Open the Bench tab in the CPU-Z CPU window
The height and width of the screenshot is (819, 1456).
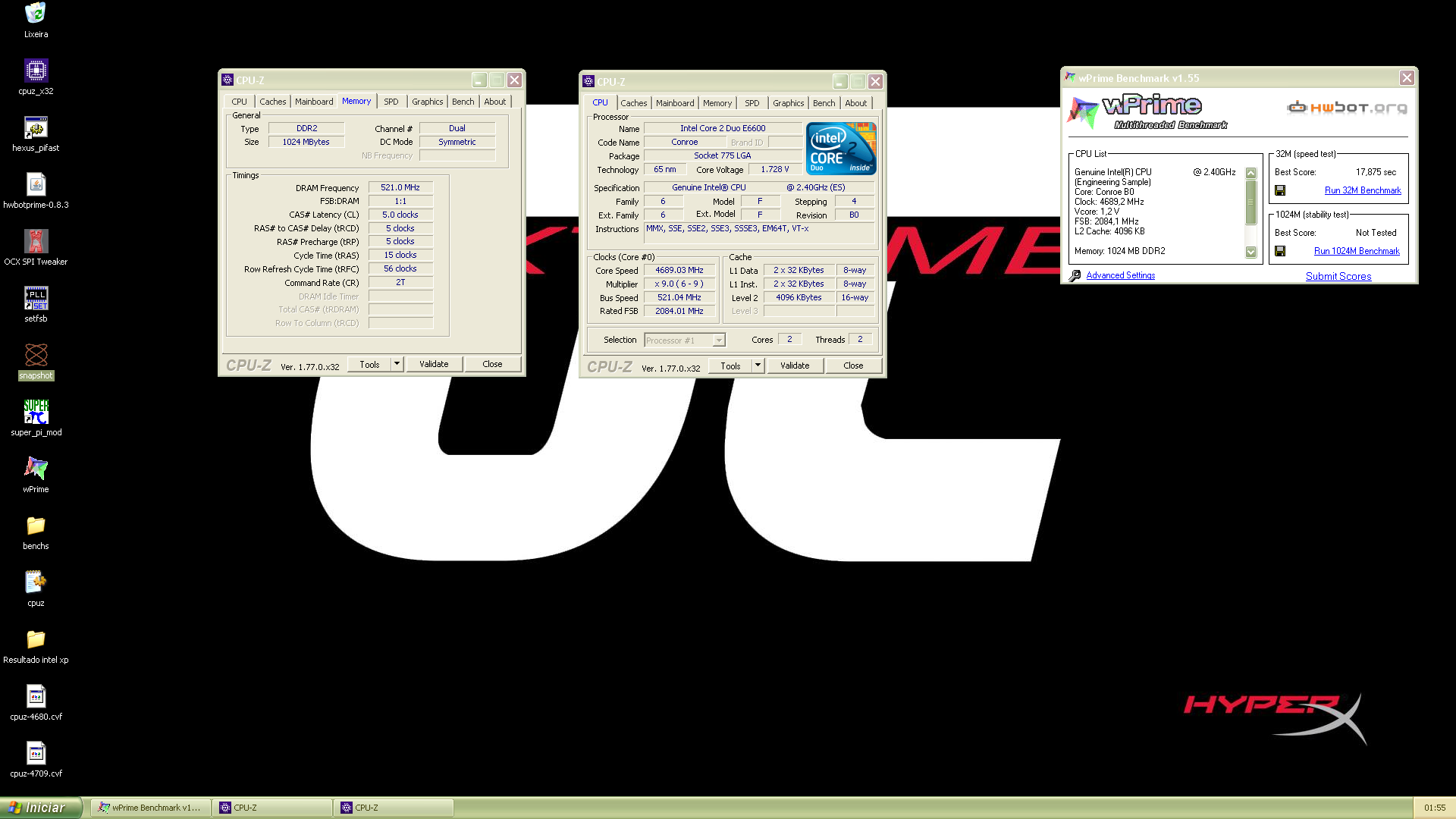(824, 103)
